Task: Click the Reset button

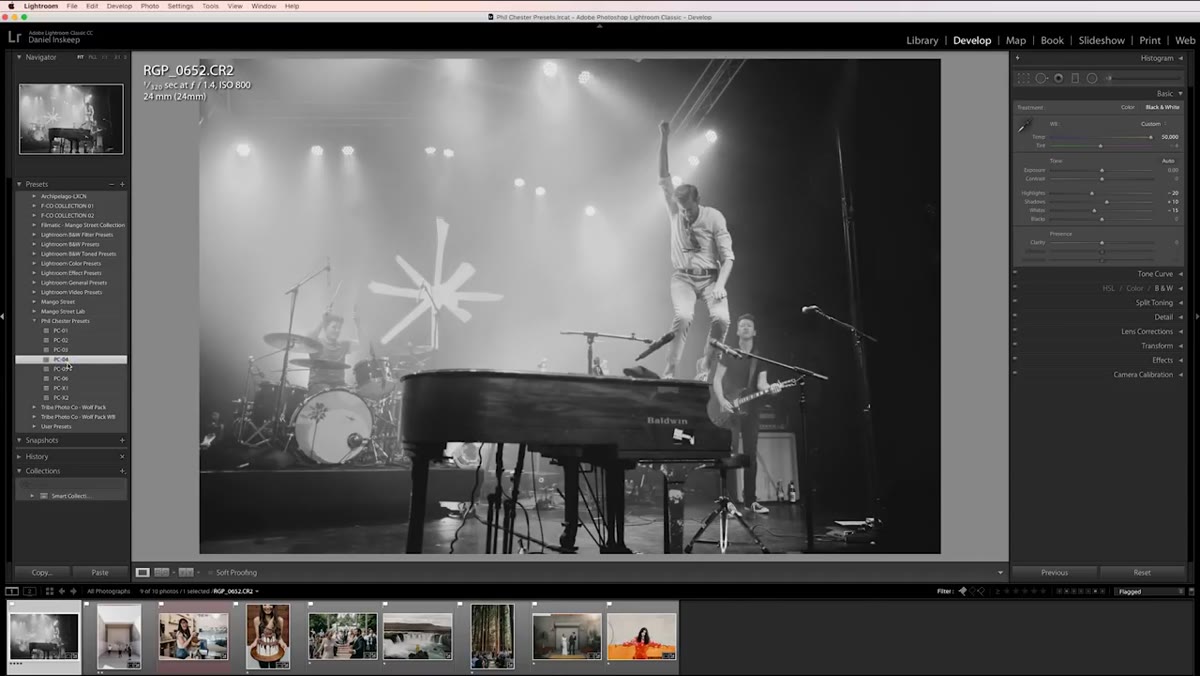Action: coord(1142,572)
